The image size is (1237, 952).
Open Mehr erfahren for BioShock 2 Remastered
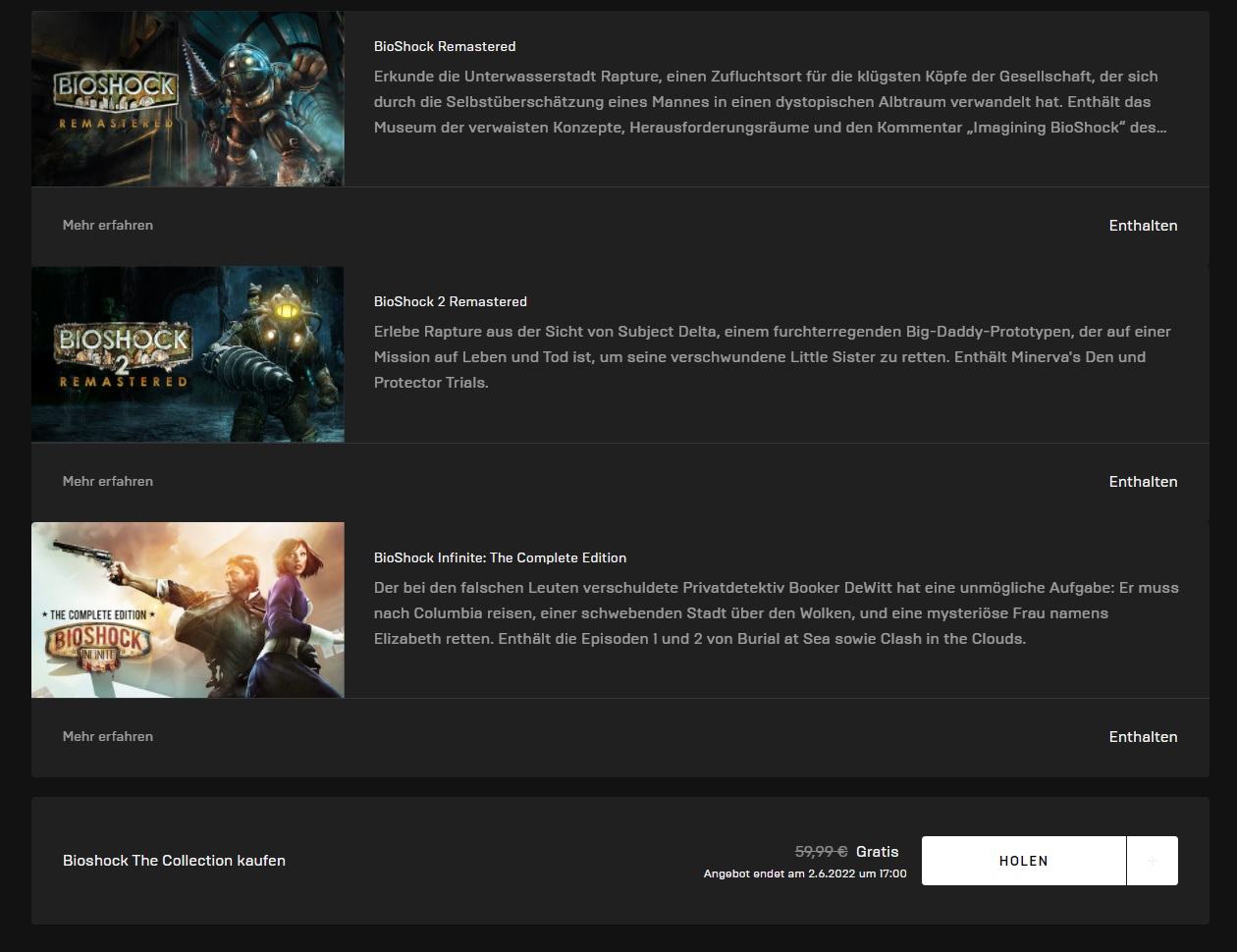tap(108, 481)
